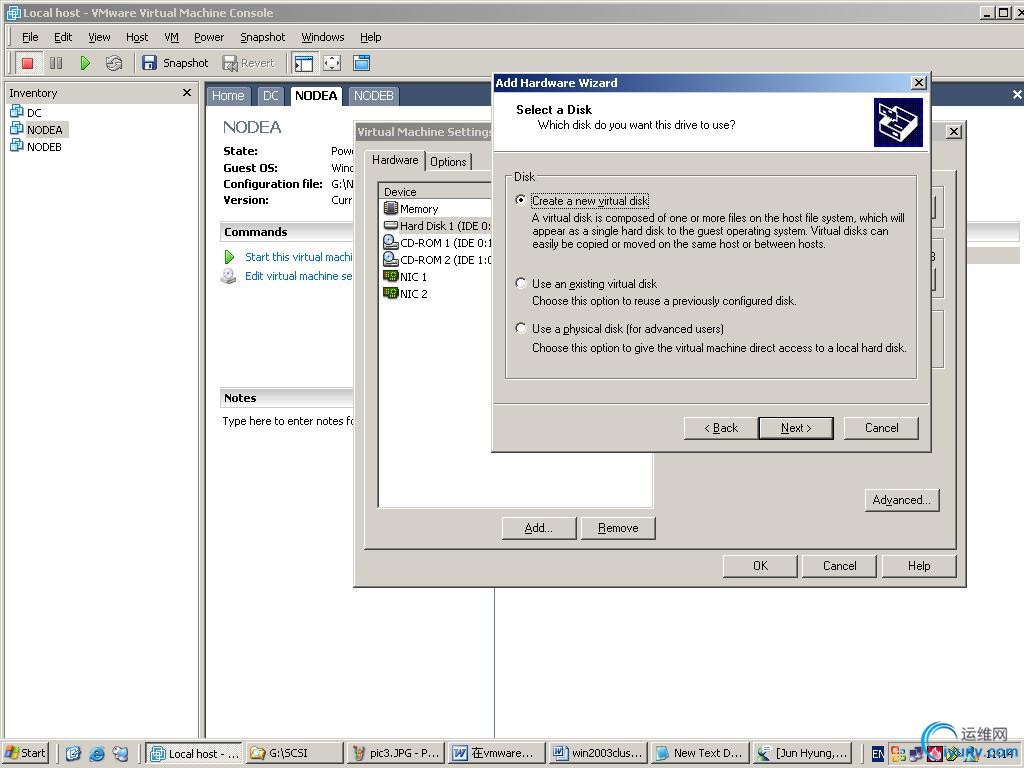Click OK in Virtual Machine Settings

tap(760, 566)
